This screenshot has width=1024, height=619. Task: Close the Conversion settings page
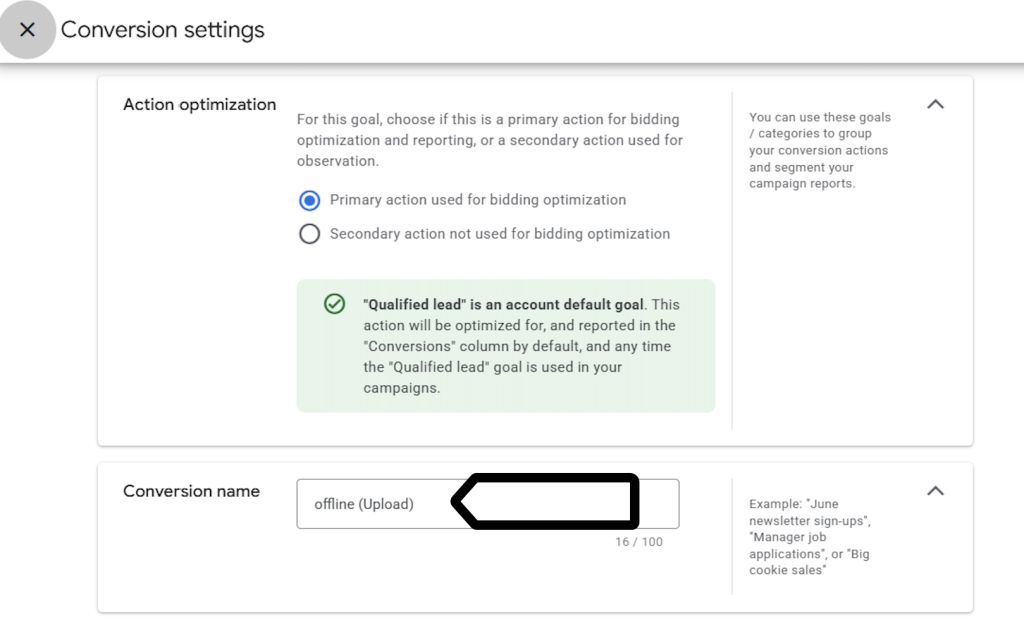click(27, 30)
